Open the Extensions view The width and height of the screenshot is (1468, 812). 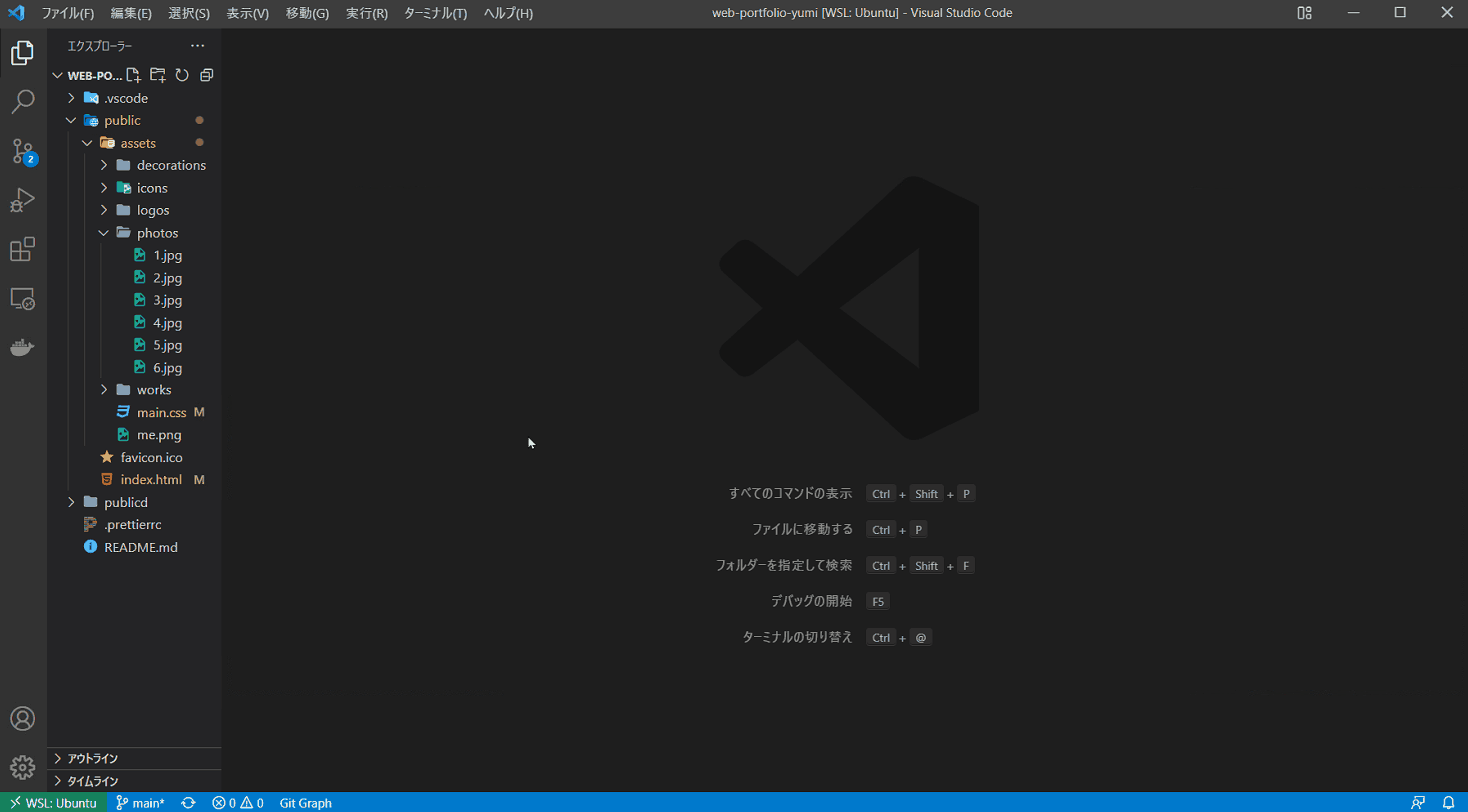23,249
